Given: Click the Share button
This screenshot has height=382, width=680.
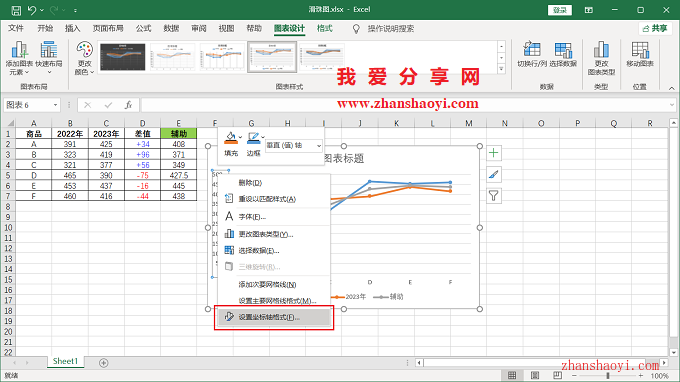Looking at the screenshot, I should (655, 29).
